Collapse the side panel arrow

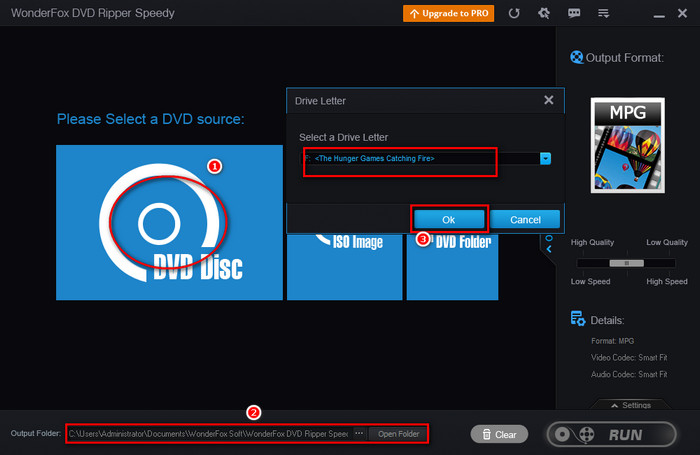click(549, 249)
